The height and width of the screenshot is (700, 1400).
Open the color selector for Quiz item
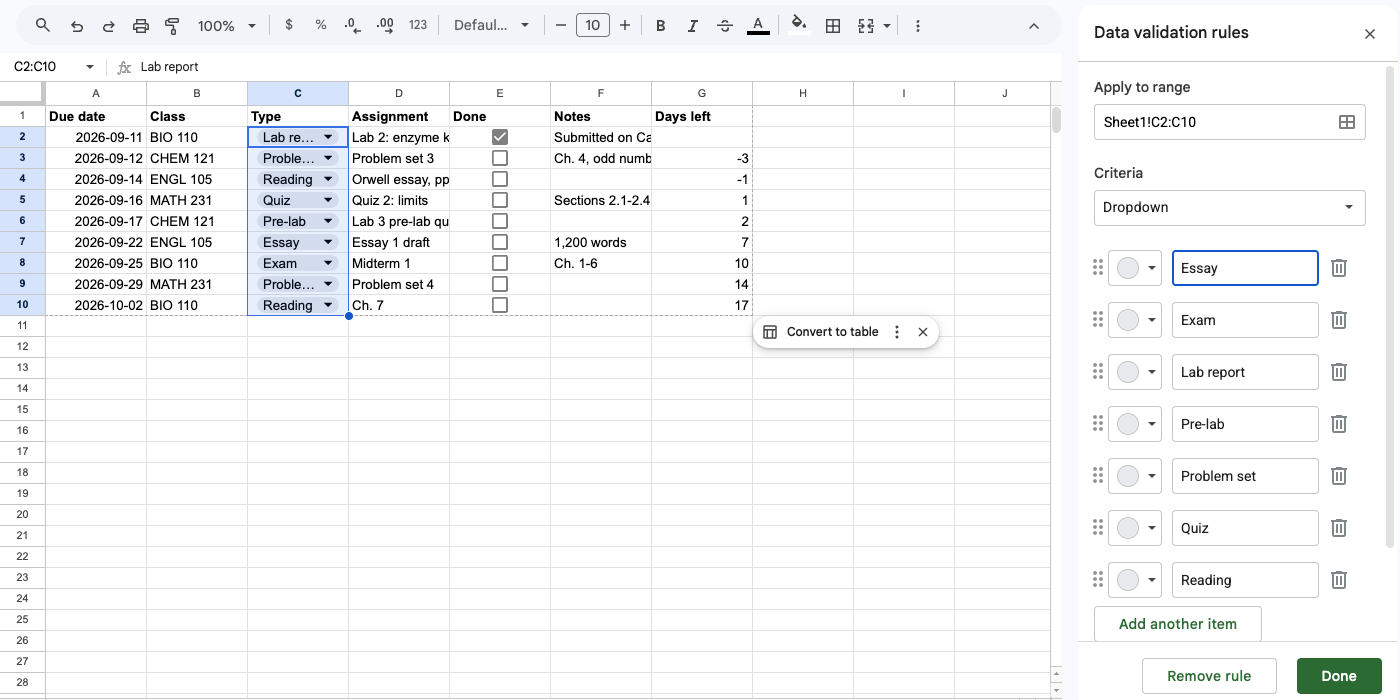(1135, 528)
